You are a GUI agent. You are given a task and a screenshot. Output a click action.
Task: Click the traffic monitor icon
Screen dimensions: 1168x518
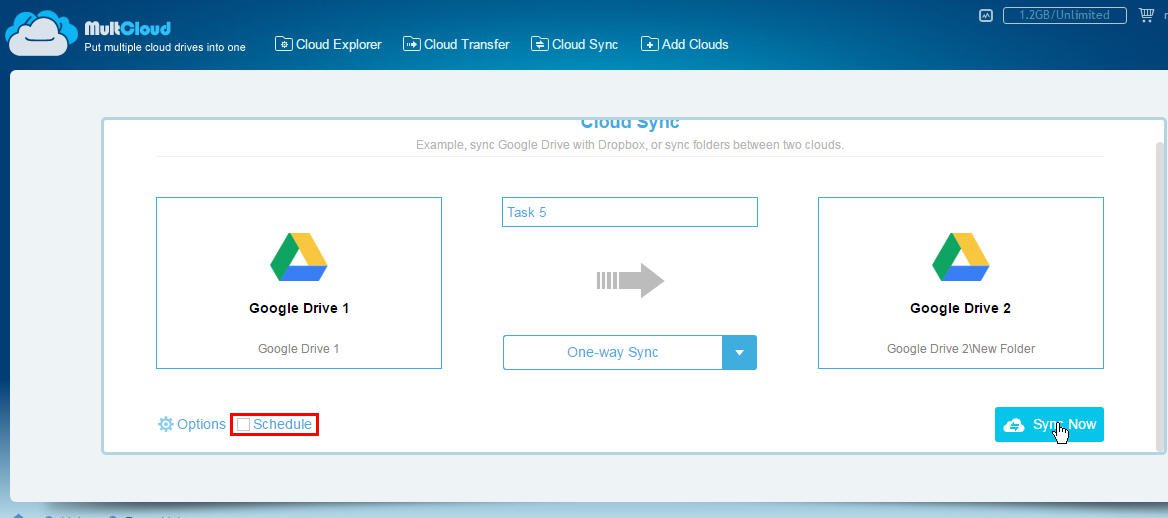point(986,15)
